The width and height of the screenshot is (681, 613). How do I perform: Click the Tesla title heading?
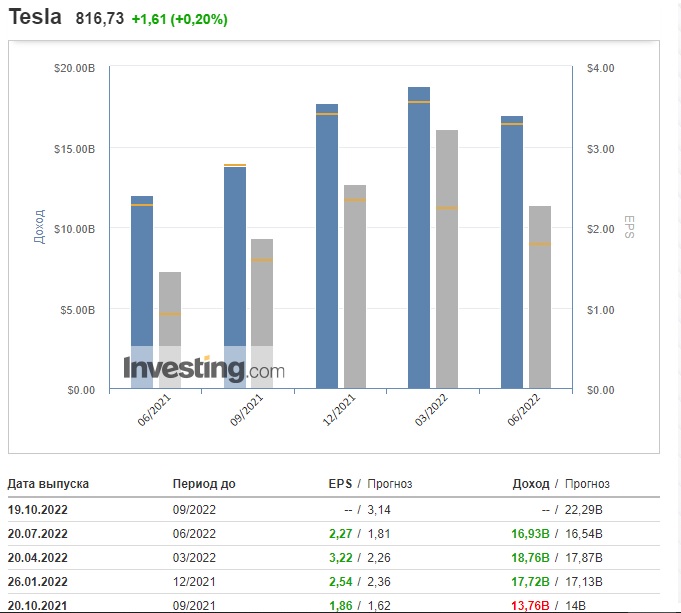[35, 17]
